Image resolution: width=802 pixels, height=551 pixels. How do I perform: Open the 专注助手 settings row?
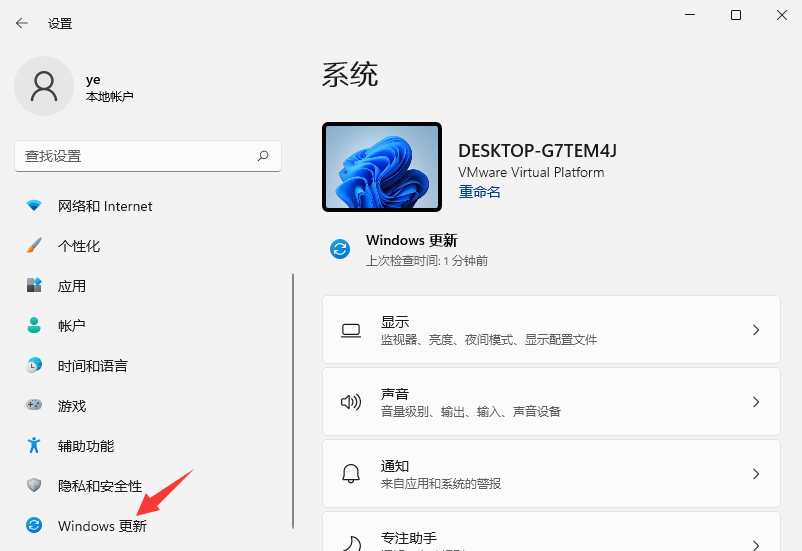pos(550,538)
